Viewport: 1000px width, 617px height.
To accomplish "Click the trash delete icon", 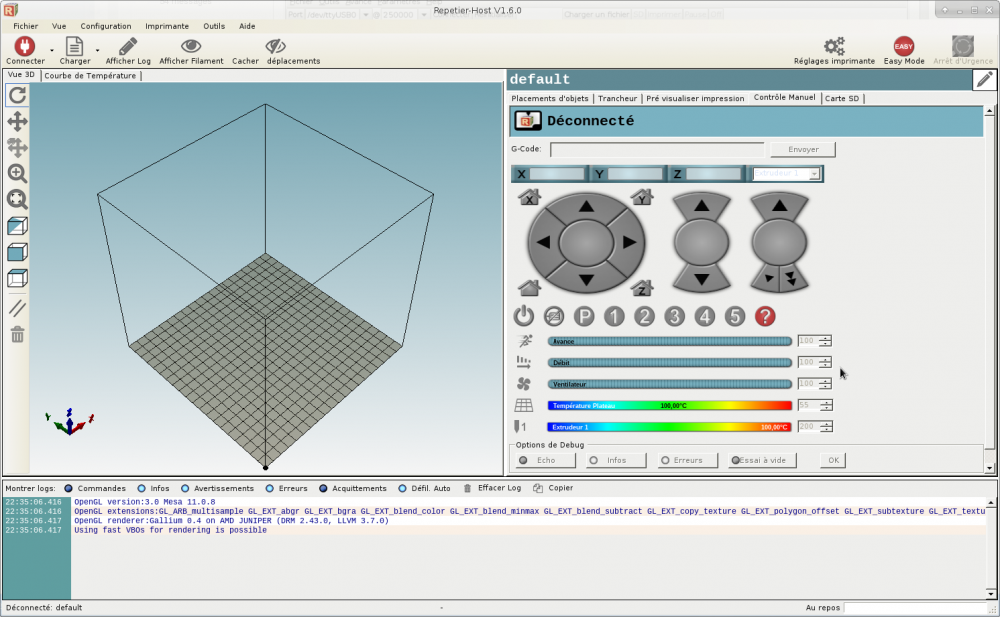I will pos(17,334).
